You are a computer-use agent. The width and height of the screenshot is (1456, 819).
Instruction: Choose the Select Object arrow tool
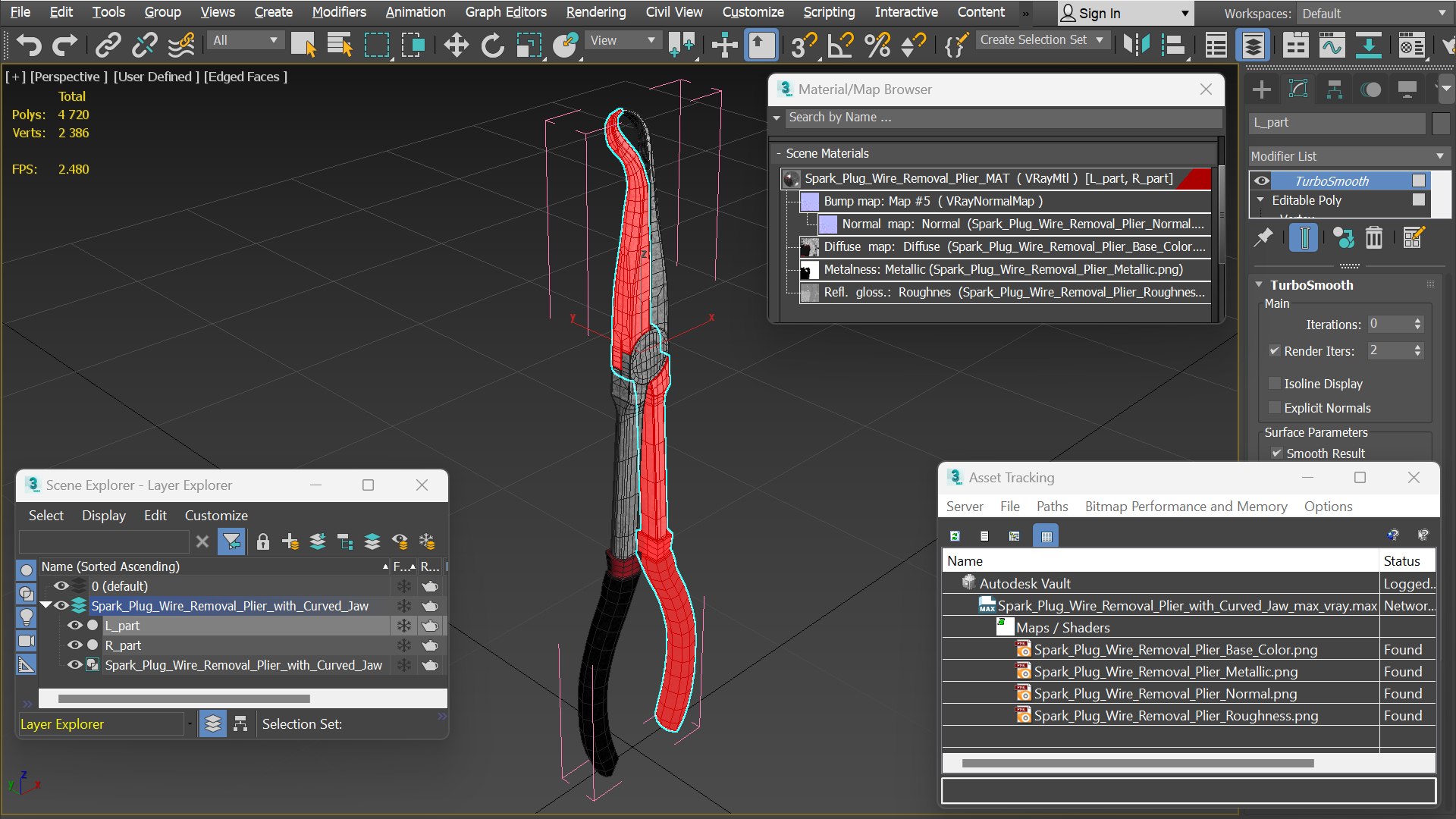(303, 45)
